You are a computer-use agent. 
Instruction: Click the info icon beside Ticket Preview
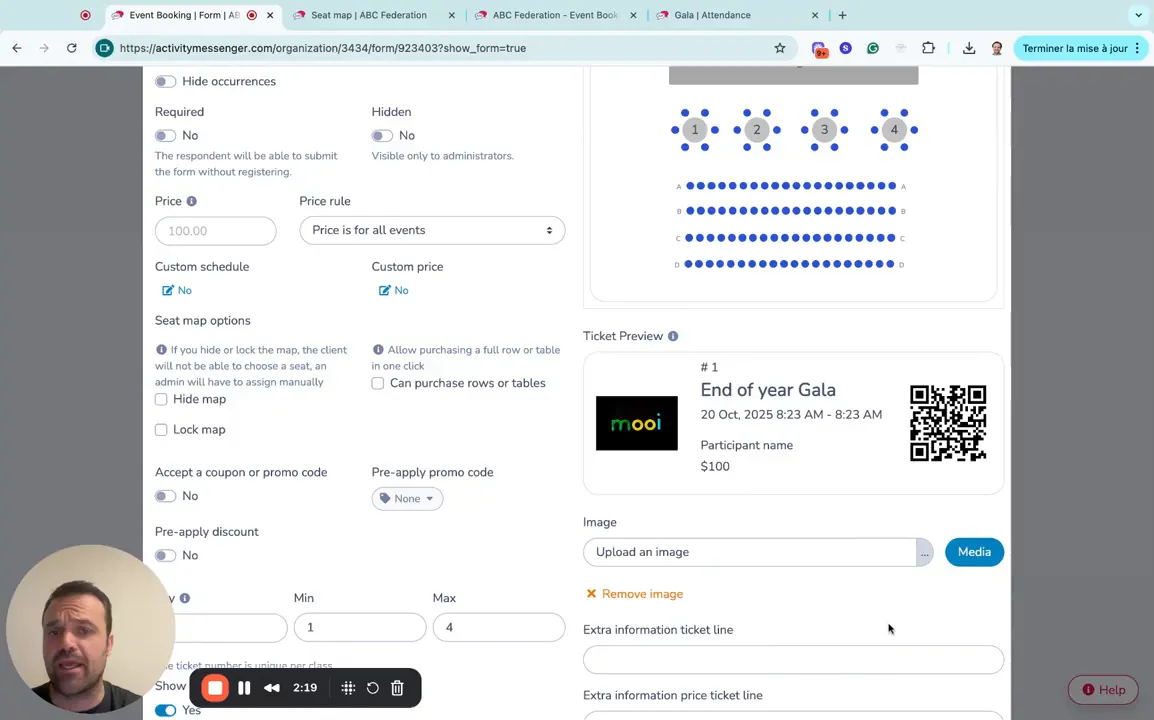(674, 336)
